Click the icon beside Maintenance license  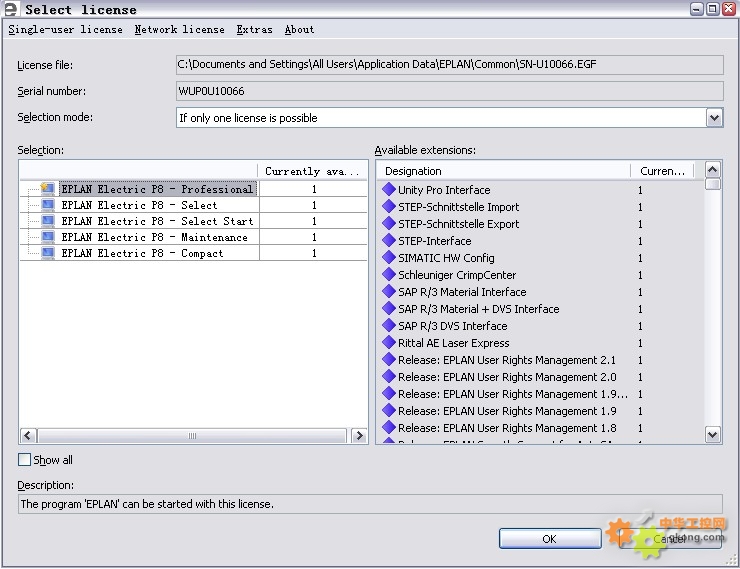pos(48,237)
